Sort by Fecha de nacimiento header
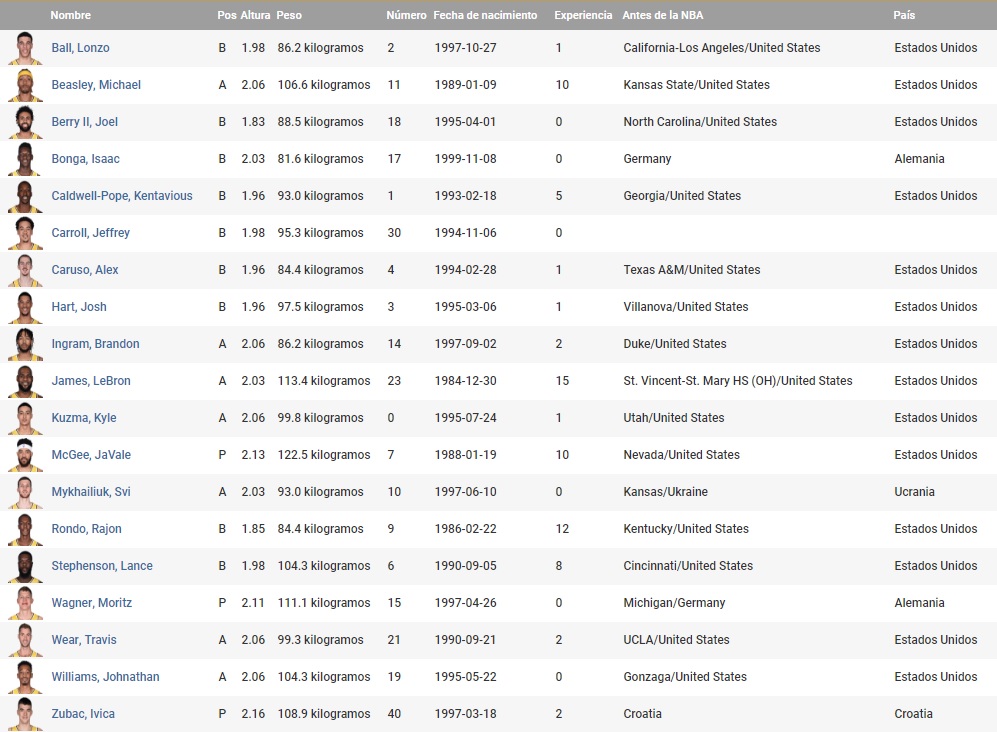This screenshot has width=997, height=732. point(485,15)
